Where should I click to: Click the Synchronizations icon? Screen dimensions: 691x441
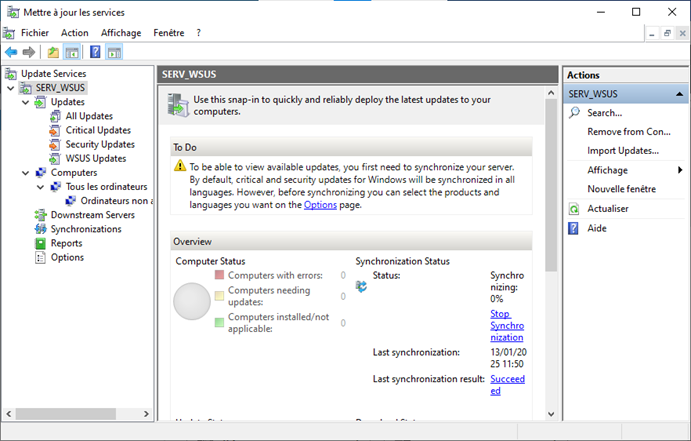click(x=41, y=229)
